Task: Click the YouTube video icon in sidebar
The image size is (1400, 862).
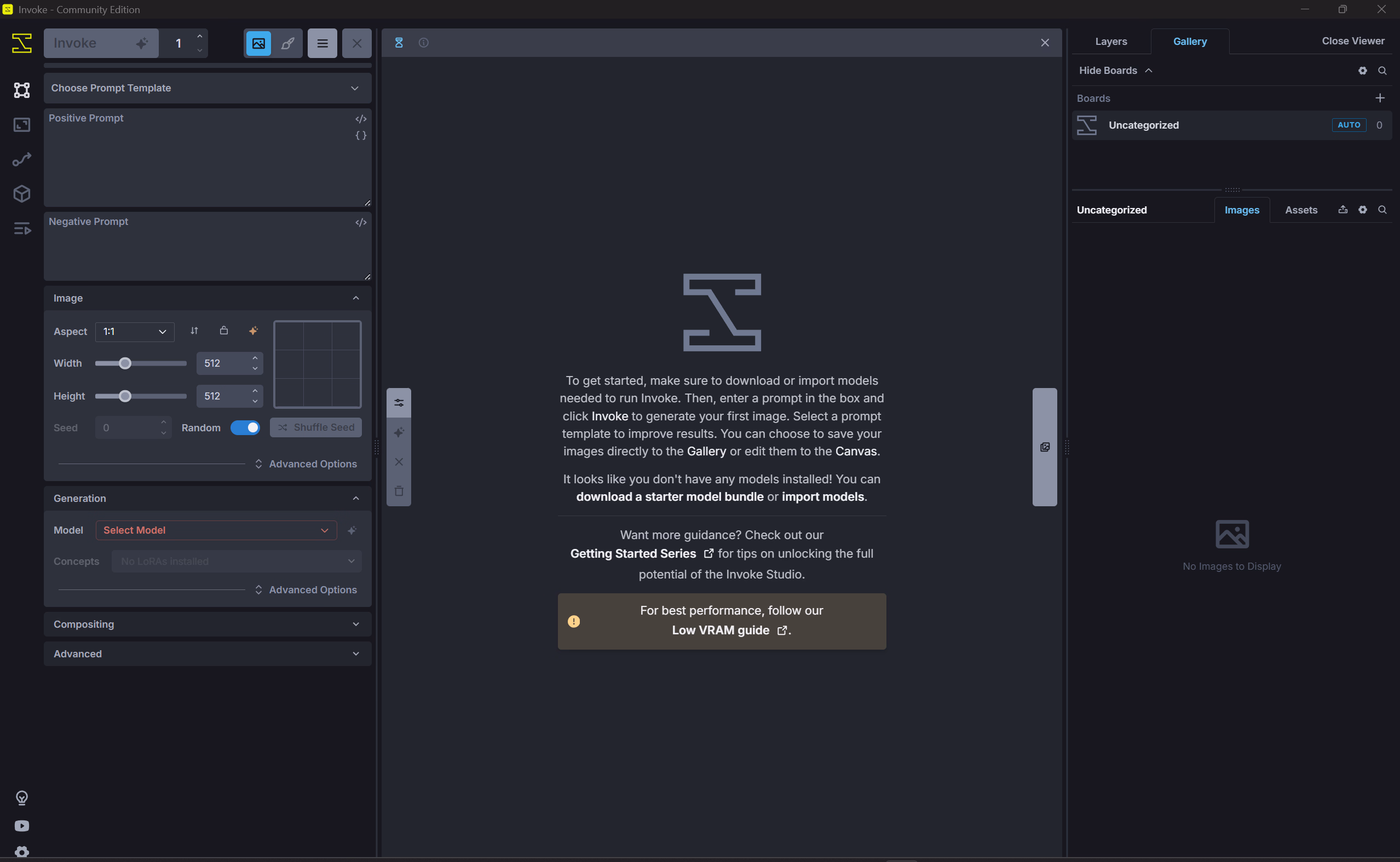Action: click(x=22, y=826)
